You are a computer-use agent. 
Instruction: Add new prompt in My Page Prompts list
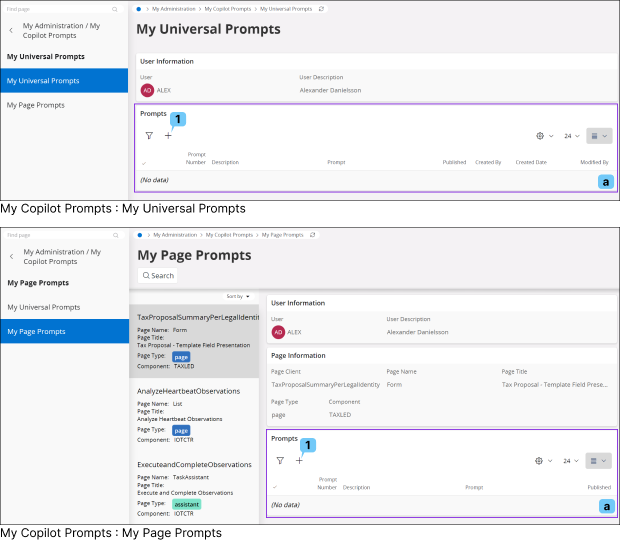point(299,461)
